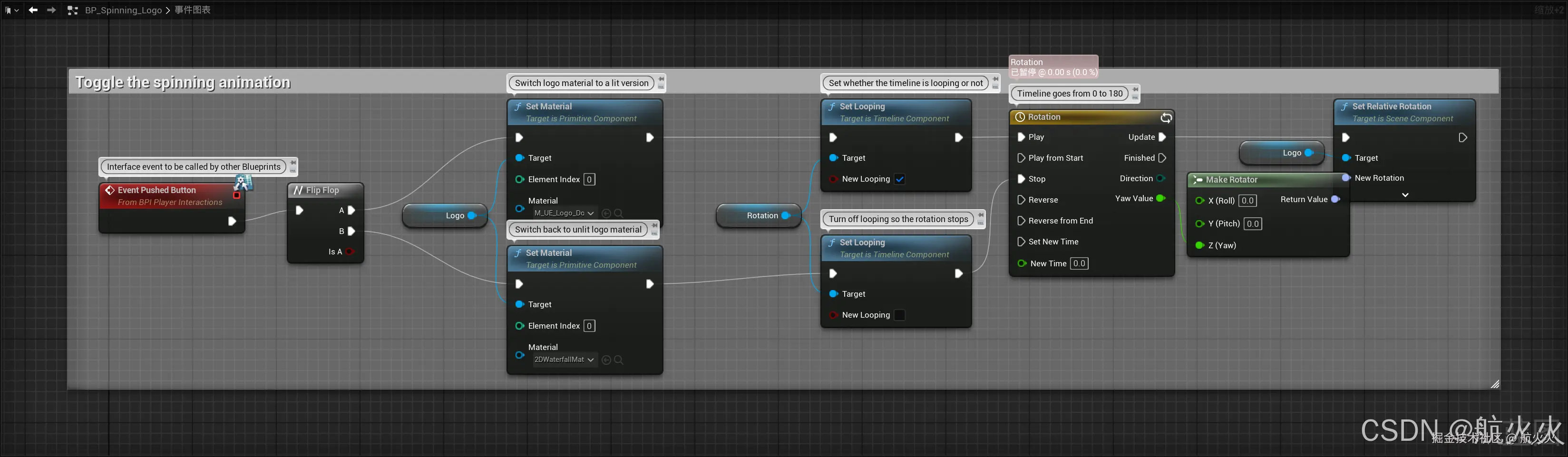Click the Event Pushed Button node title
1568x457 pixels.
pyautogui.click(x=156, y=191)
